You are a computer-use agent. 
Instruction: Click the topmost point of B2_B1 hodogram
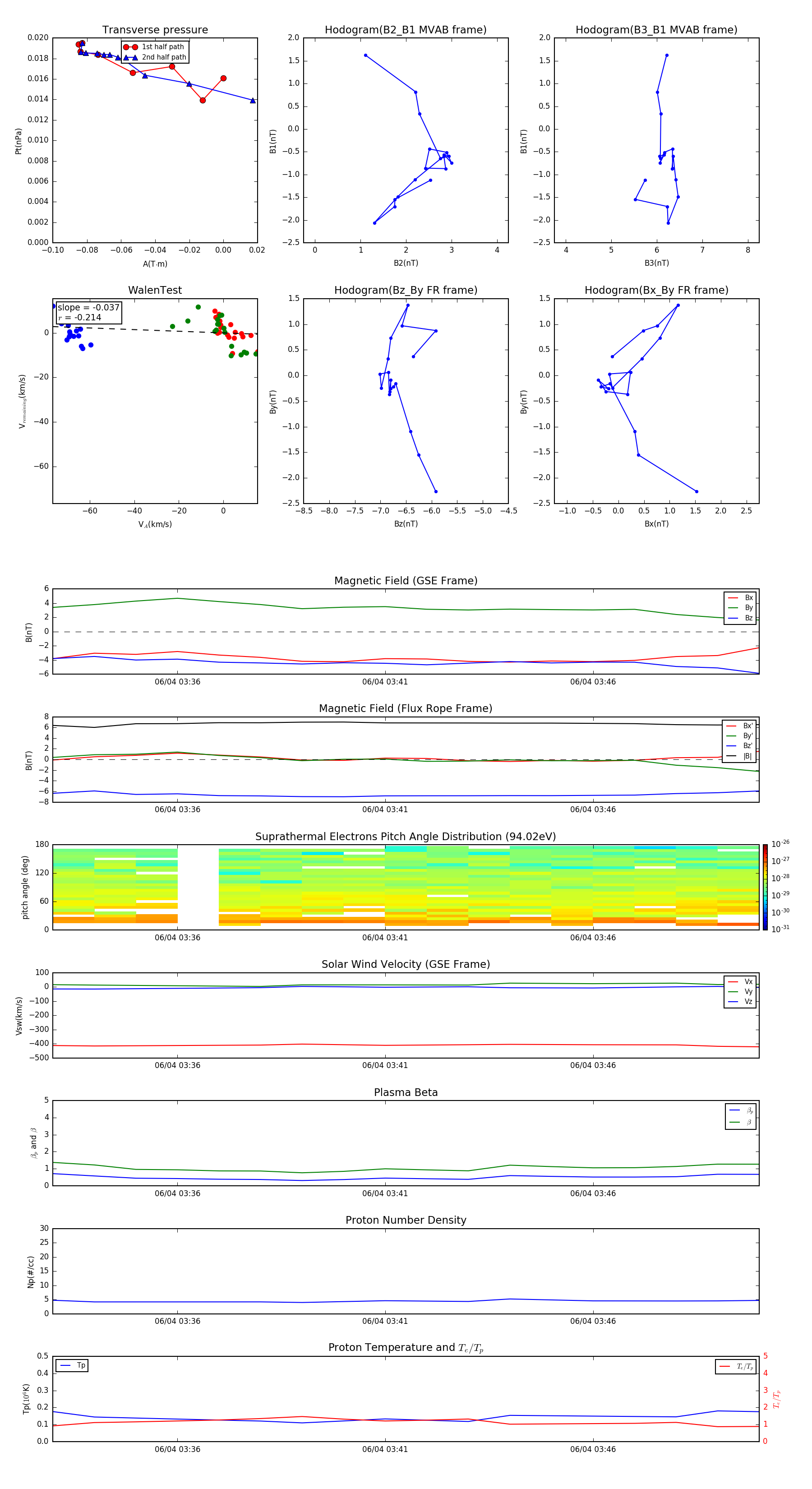(365, 55)
